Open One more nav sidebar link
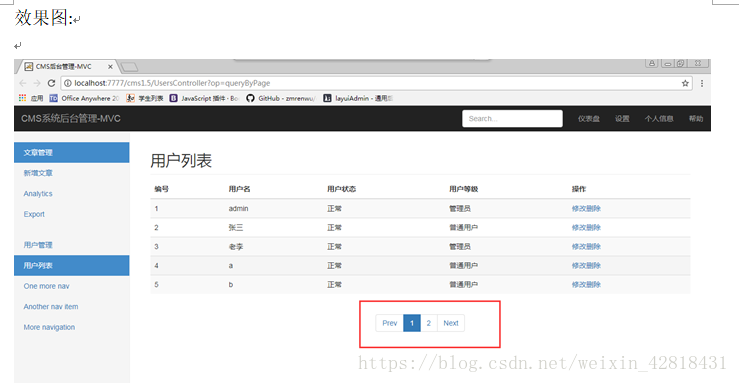 tap(46, 286)
